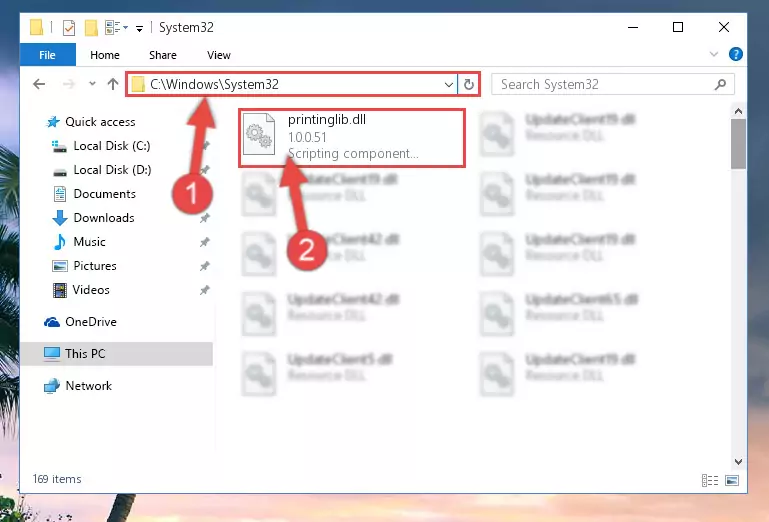This screenshot has height=522, width=769.
Task: Open Local Disk (D:) in sidebar
Action: click(x=102, y=170)
